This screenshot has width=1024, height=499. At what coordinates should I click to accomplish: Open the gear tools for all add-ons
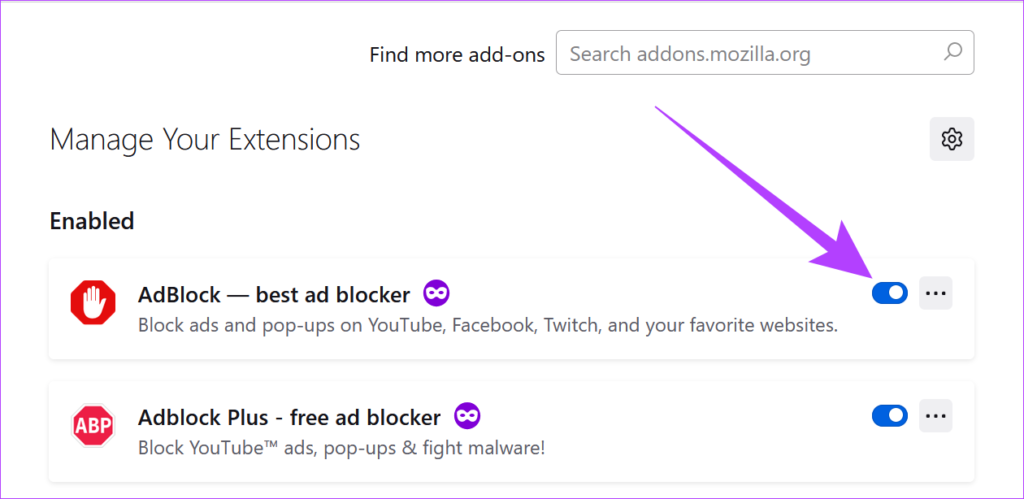click(x=952, y=138)
